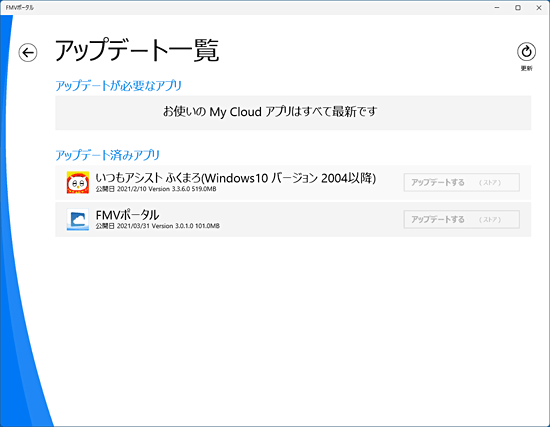
Task: Open the いつもアシスト ふくまろ owl app icon
Action: point(78,182)
